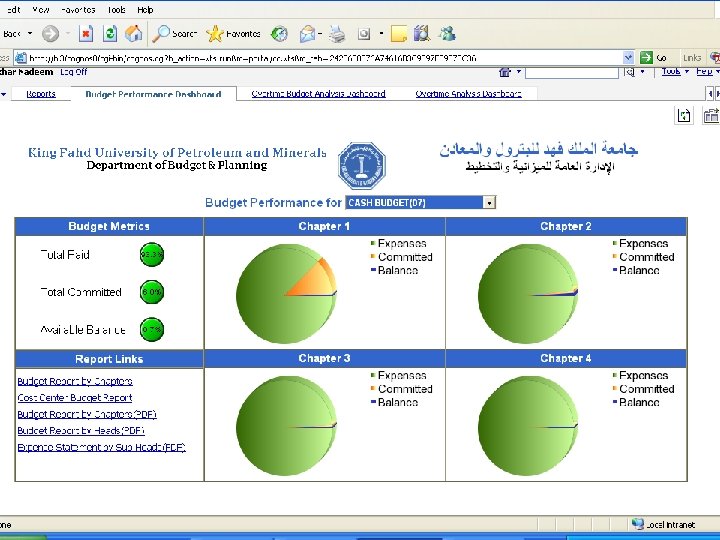Open Budget Report by Heads (PDF) link

coord(81,431)
